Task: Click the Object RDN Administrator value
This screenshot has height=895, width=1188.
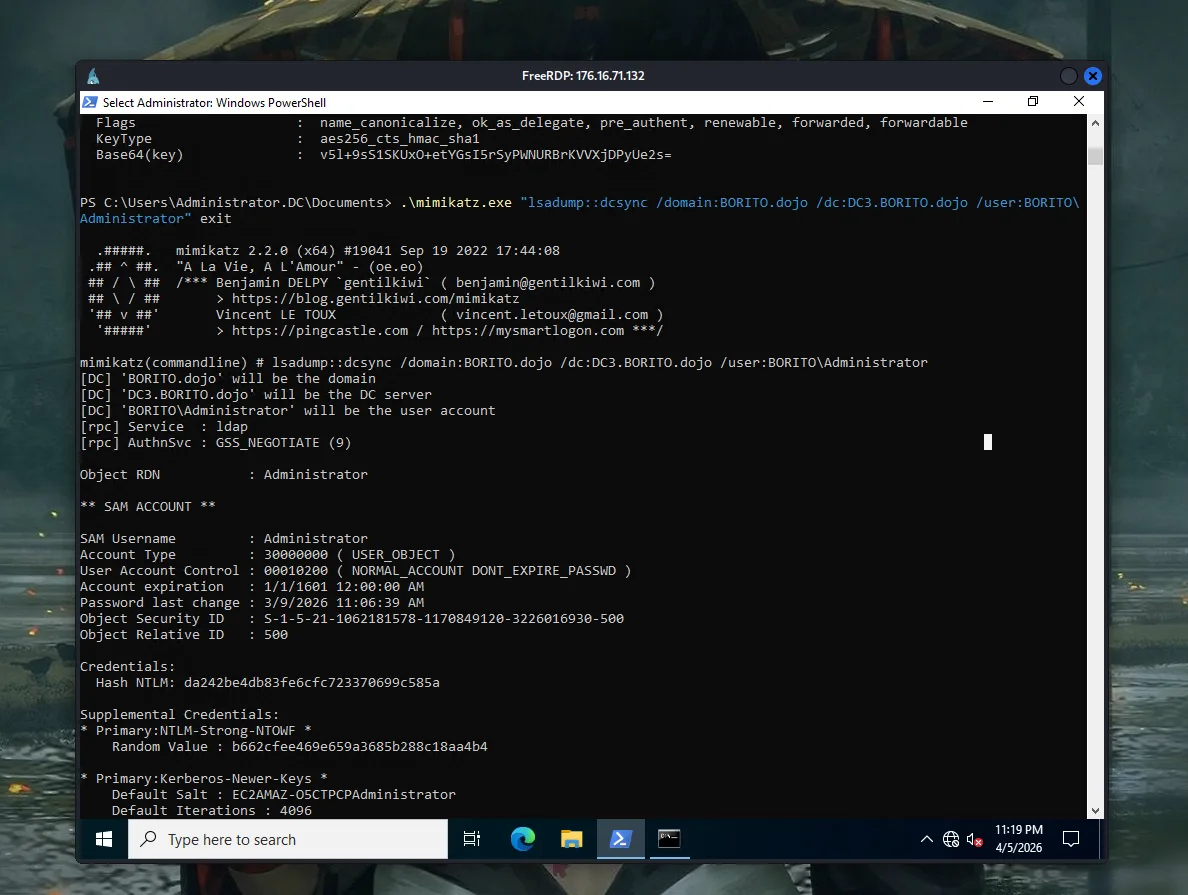Action: 315,474
